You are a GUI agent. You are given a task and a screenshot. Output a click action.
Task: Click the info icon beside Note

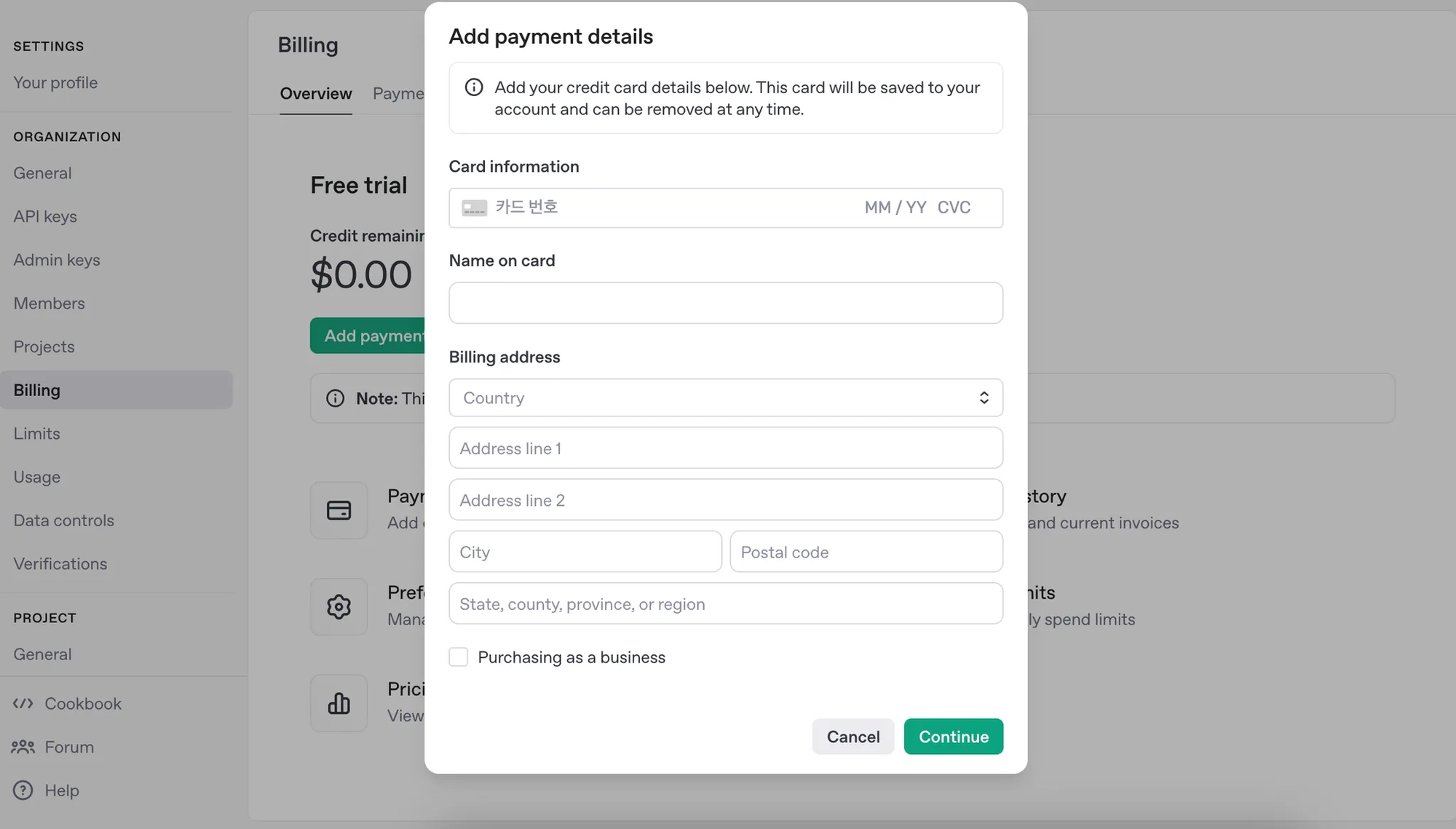335,398
